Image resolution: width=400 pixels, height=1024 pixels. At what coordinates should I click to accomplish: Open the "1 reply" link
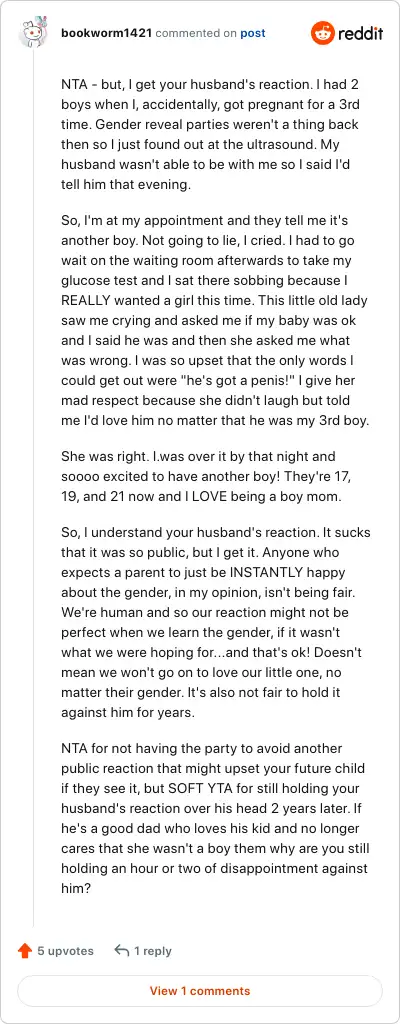pos(153,951)
